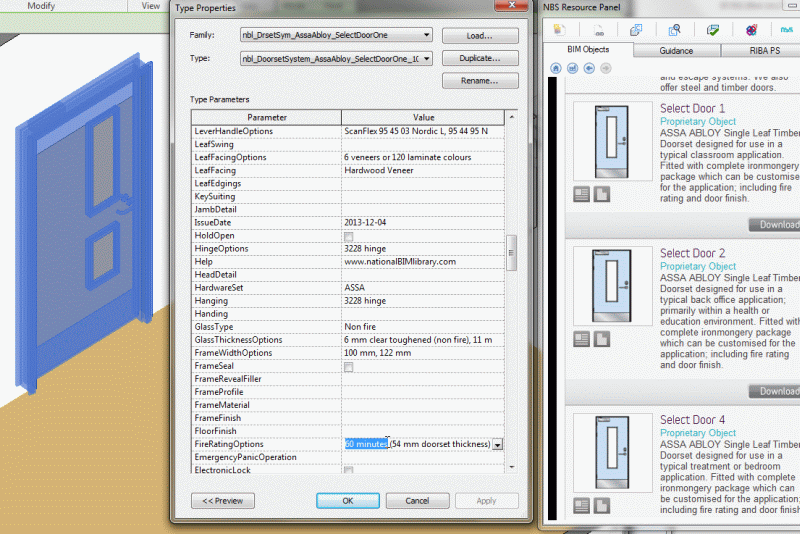Expand the FireRatingOptions value dropdown arrow
The height and width of the screenshot is (534, 800).
pyautogui.click(x=497, y=444)
